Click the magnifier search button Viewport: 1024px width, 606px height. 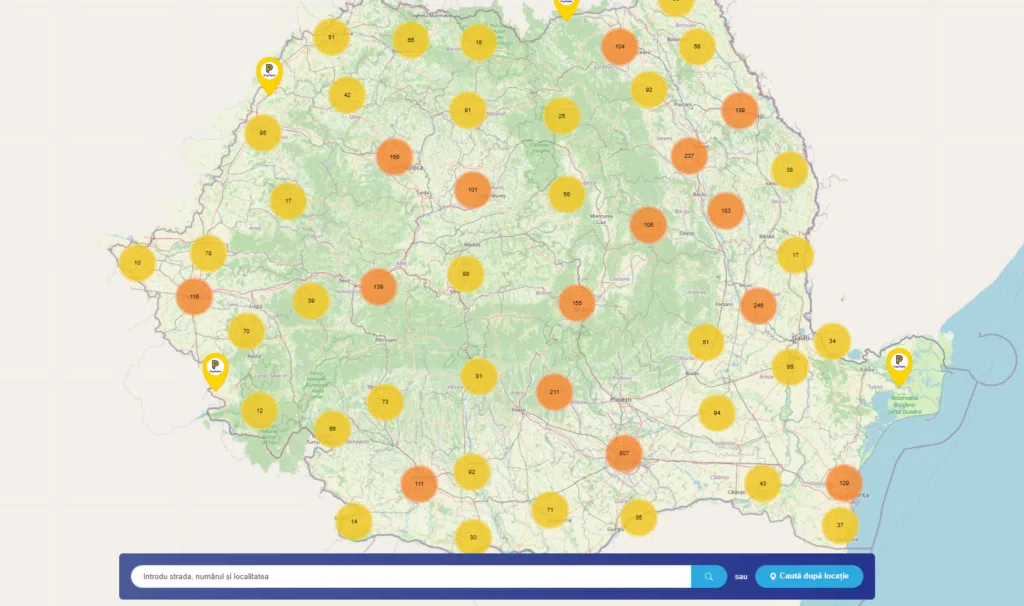click(709, 577)
